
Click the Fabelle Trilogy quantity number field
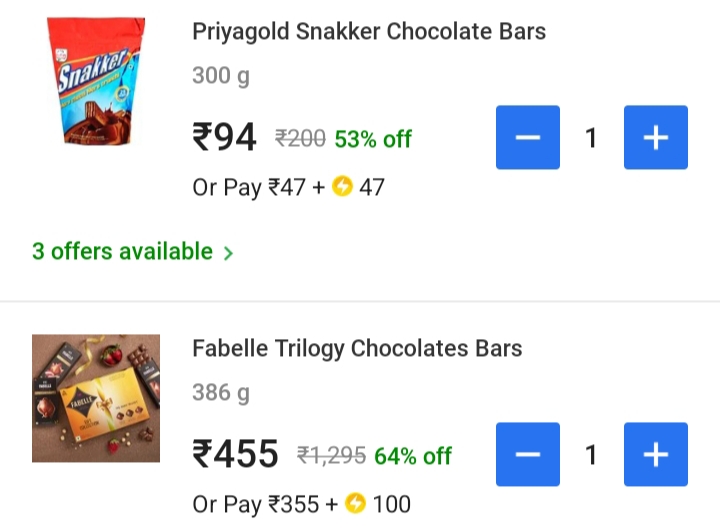point(591,455)
